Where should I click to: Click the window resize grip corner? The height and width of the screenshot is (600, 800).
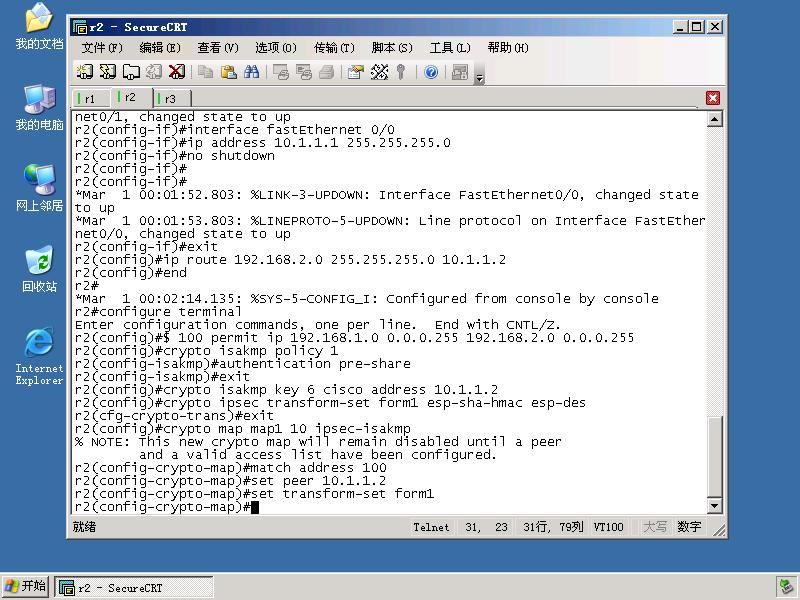[x=719, y=531]
